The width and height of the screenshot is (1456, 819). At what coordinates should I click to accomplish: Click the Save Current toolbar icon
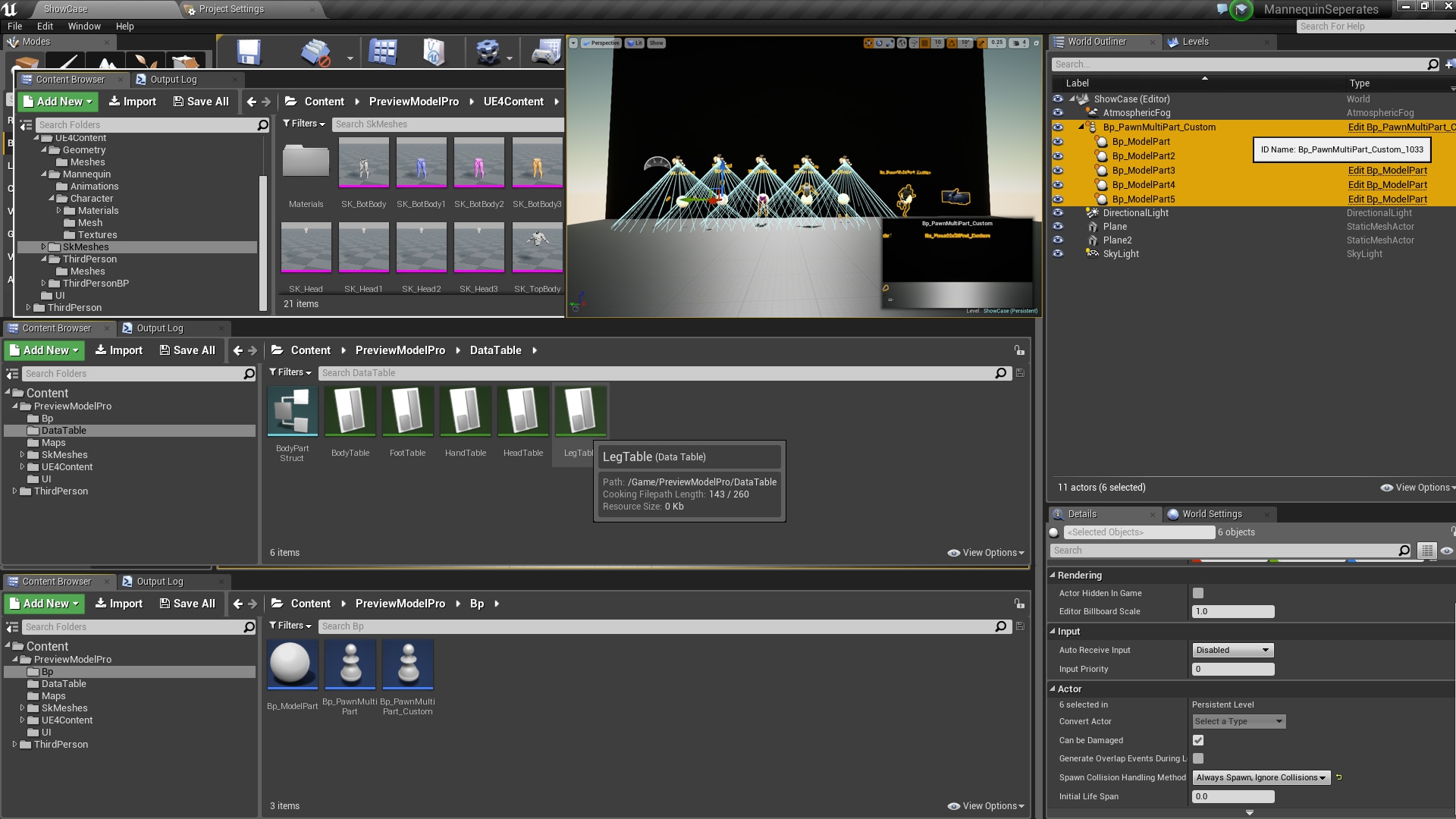(248, 51)
